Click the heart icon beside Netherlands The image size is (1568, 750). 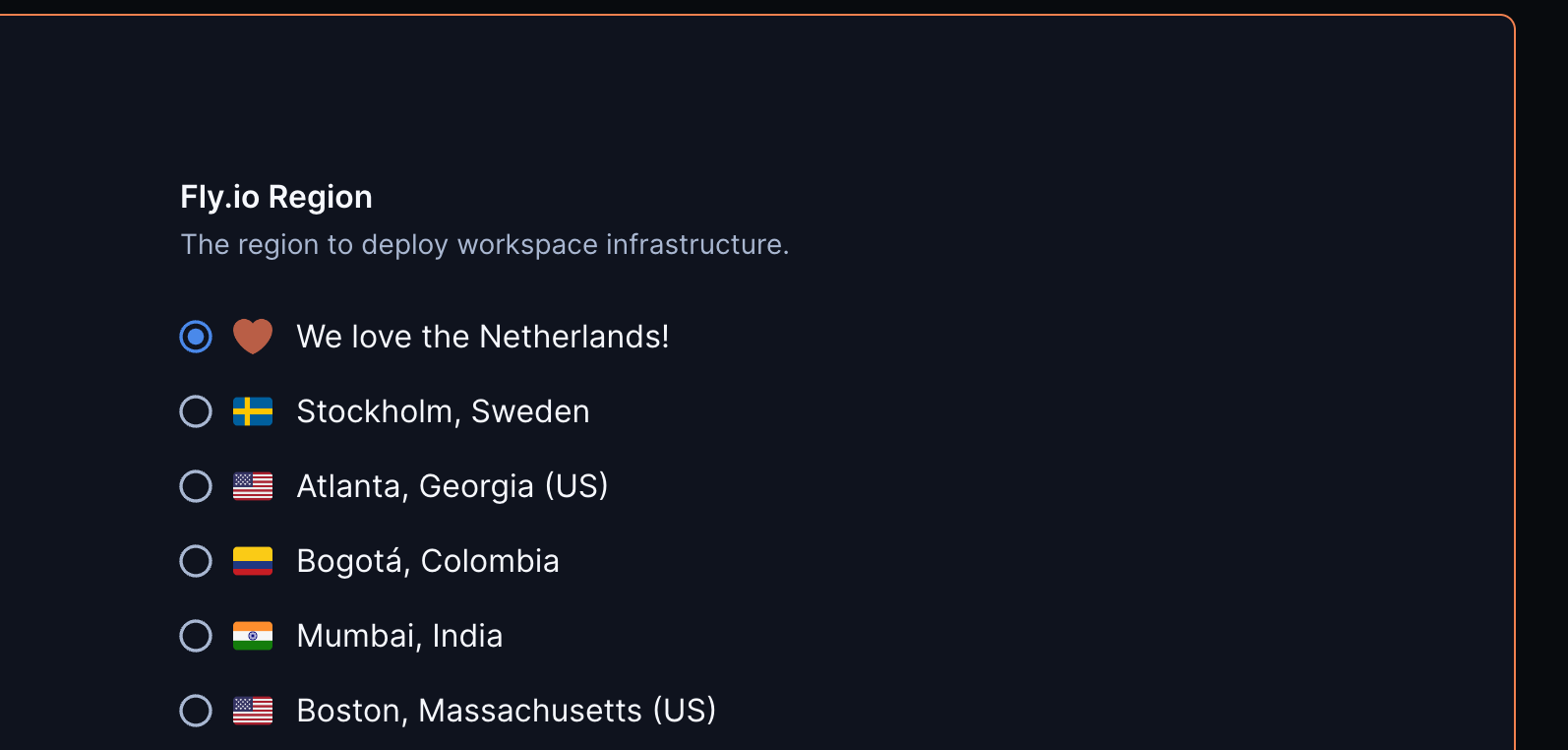[x=253, y=337]
